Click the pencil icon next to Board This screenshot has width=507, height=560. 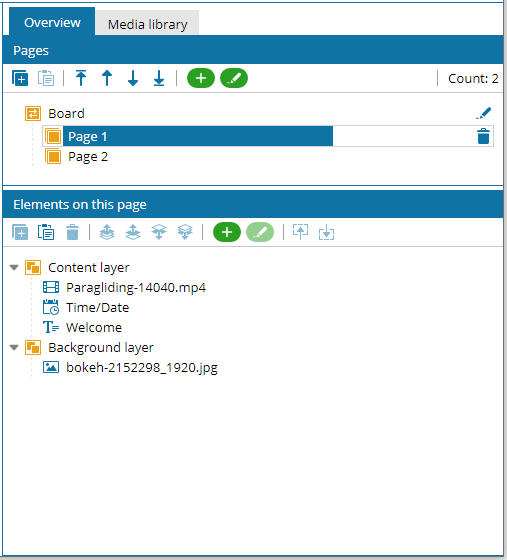click(x=483, y=113)
